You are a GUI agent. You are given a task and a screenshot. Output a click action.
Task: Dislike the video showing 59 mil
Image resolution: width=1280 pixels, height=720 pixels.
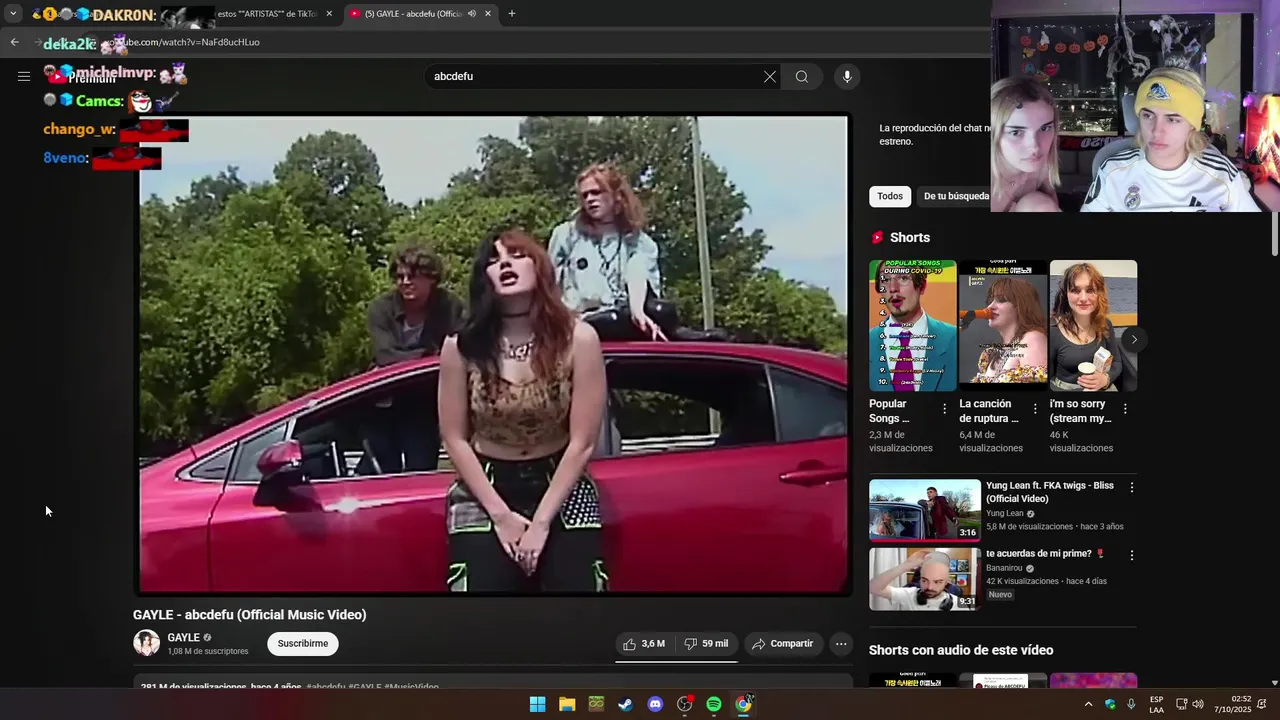click(x=706, y=644)
